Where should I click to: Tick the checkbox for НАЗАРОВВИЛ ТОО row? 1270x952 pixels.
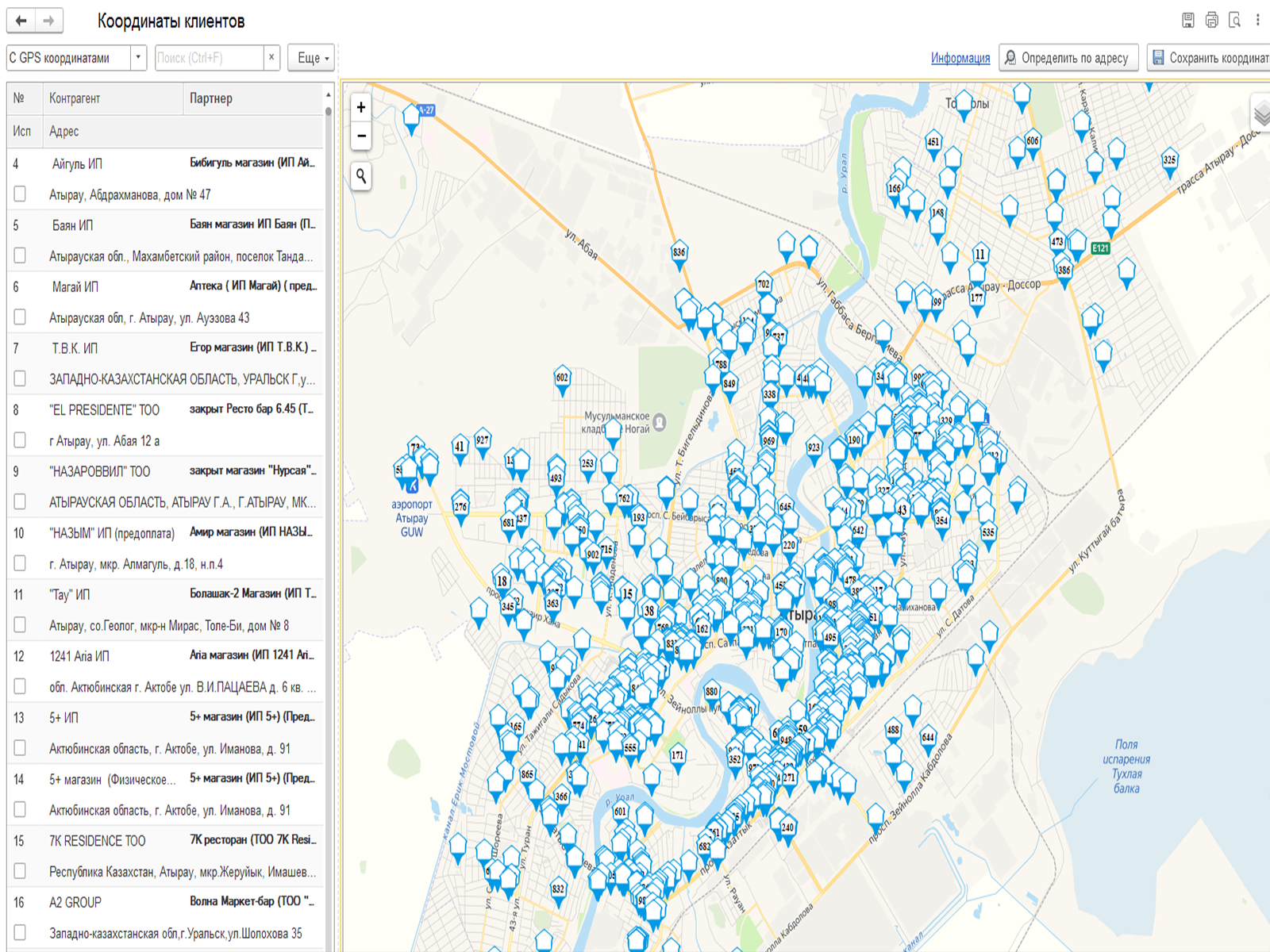20,501
